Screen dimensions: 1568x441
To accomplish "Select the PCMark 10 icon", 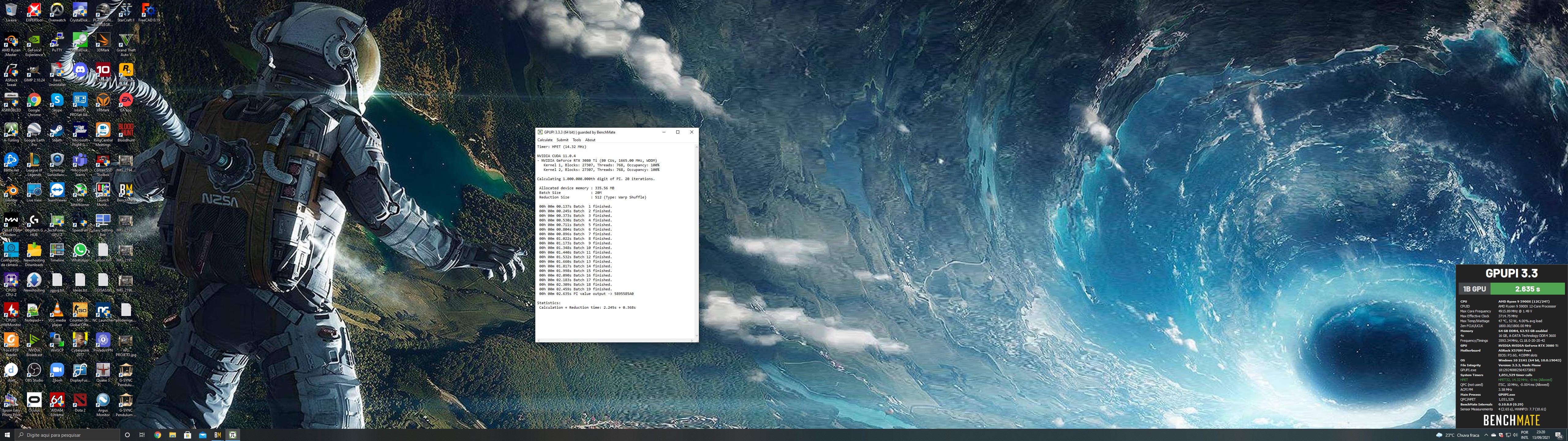I will tap(103, 73).
